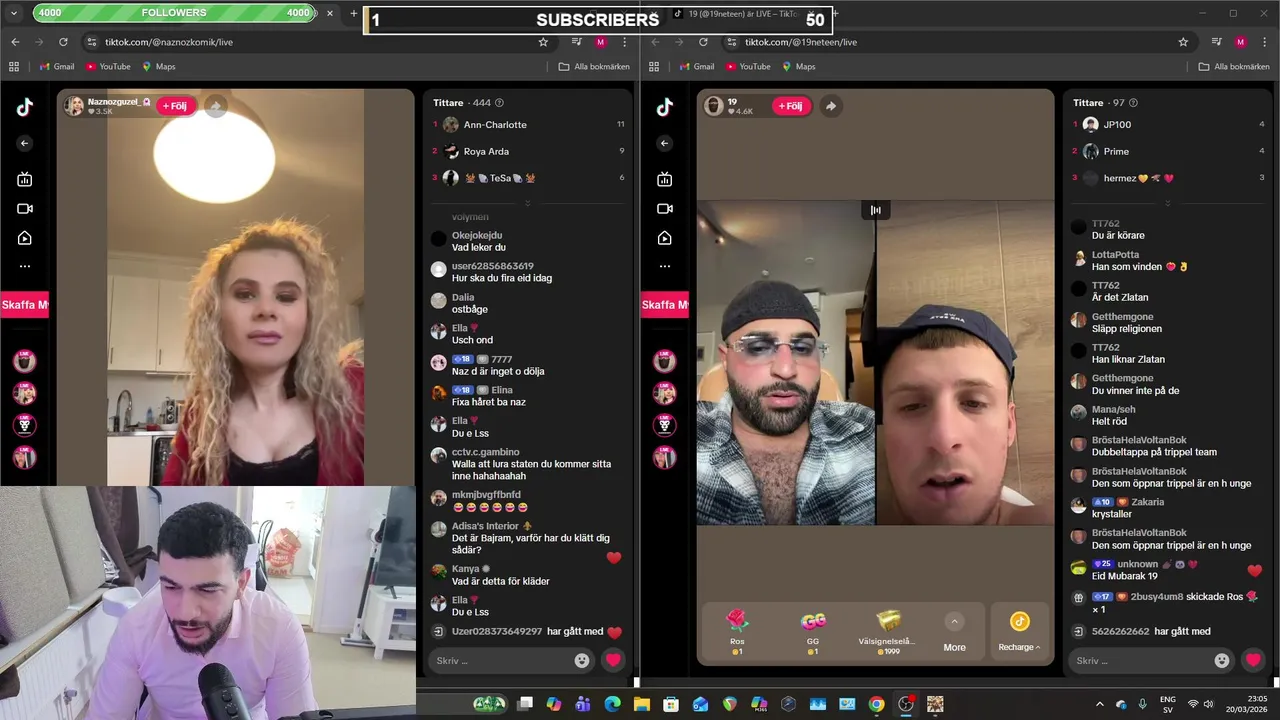This screenshot has height=720, width=1280.
Task: Open LIVE feed icon in left TikTok sidebar
Action: 24,179
